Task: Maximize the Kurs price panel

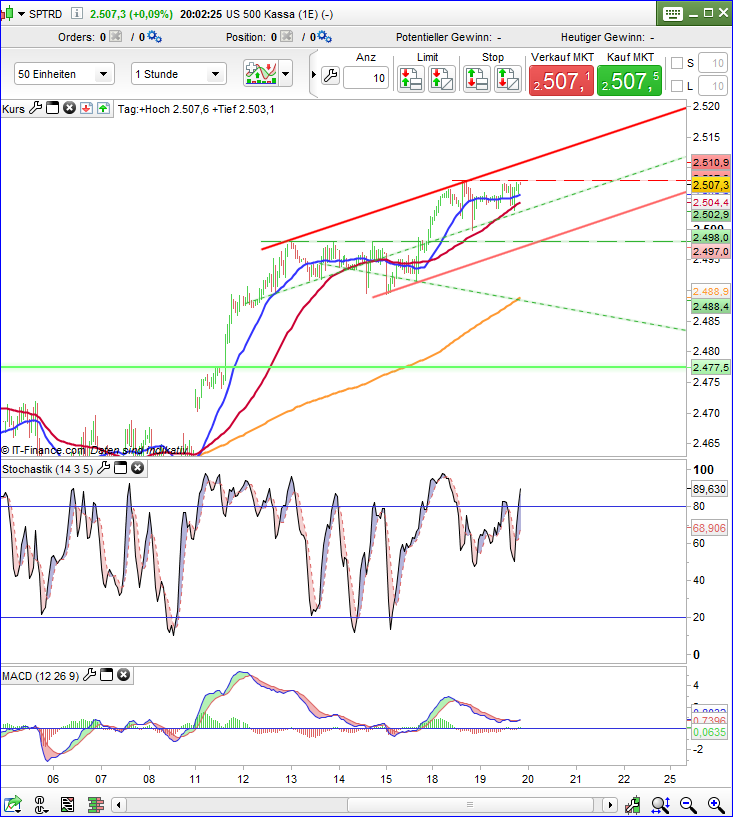Action: [x=53, y=108]
